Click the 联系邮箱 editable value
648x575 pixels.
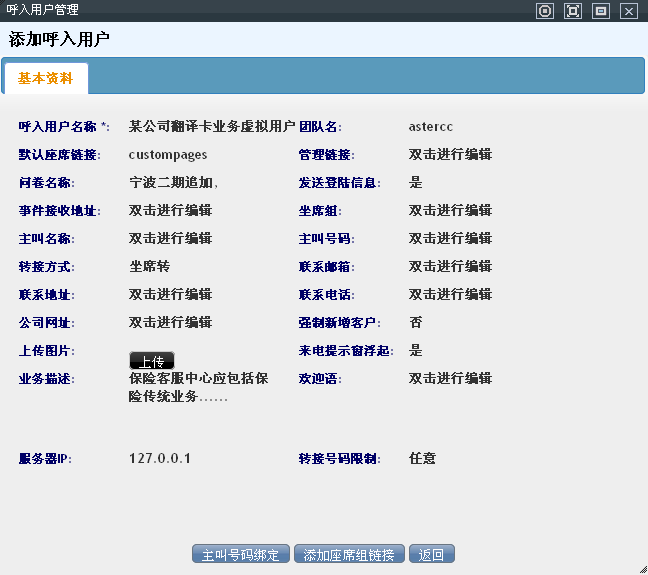[x=450, y=267]
